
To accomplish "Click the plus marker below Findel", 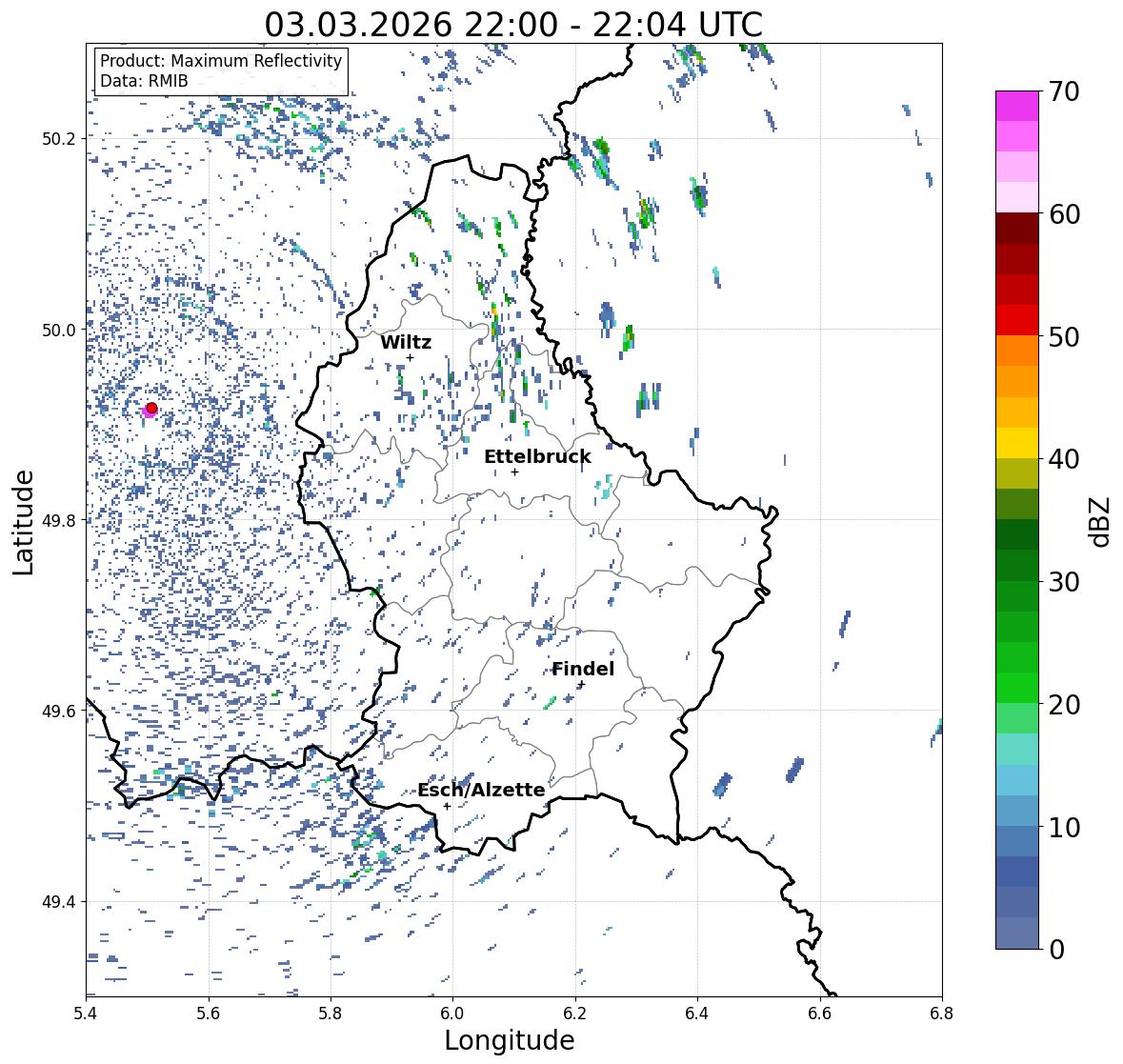I will point(582,684).
